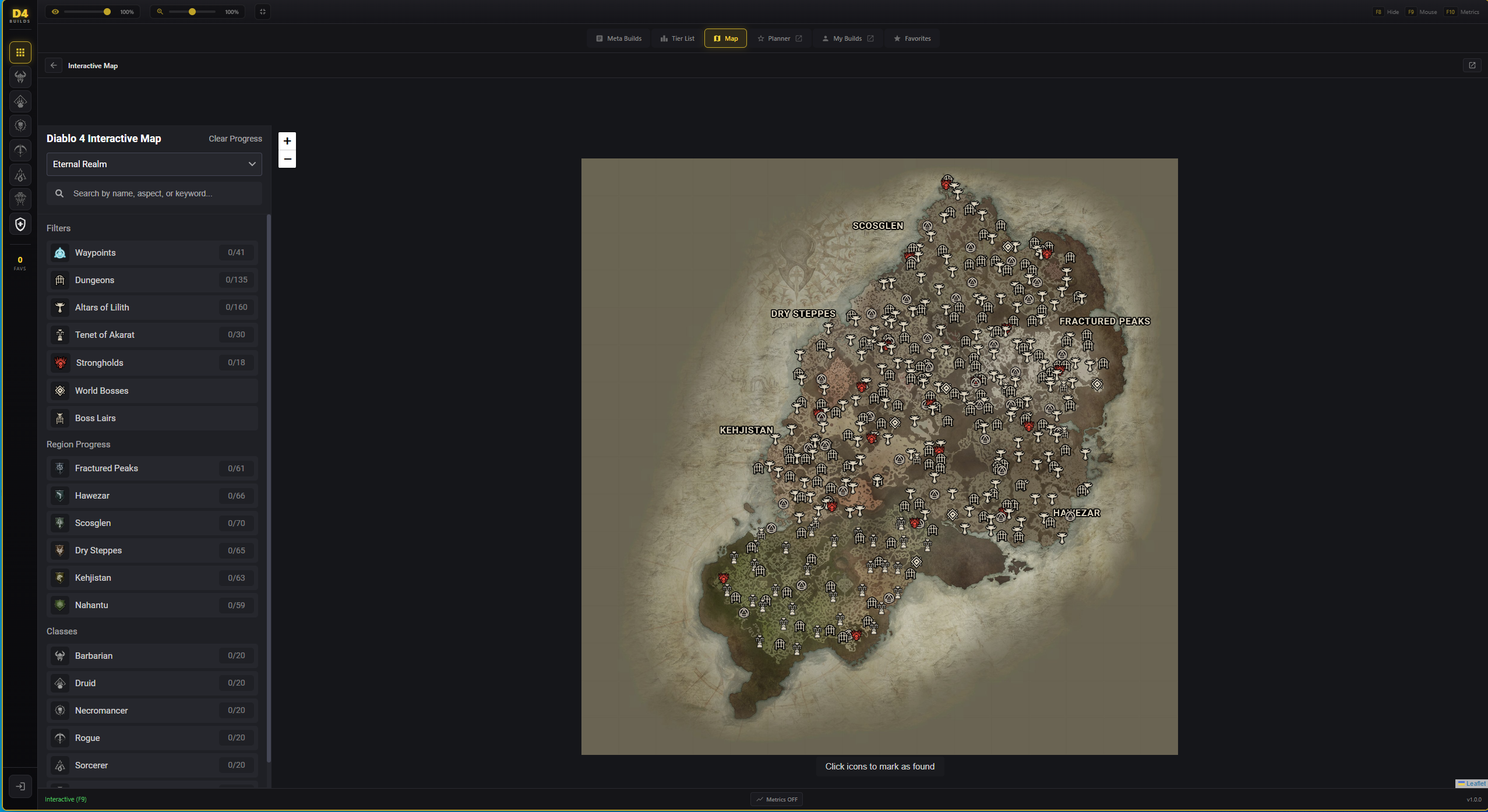
Task: Toggle the Strongholds filter
Action: (x=152, y=363)
